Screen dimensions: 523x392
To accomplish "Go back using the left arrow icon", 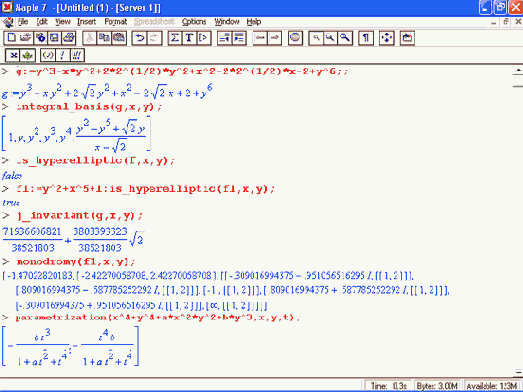I will pos(260,38).
